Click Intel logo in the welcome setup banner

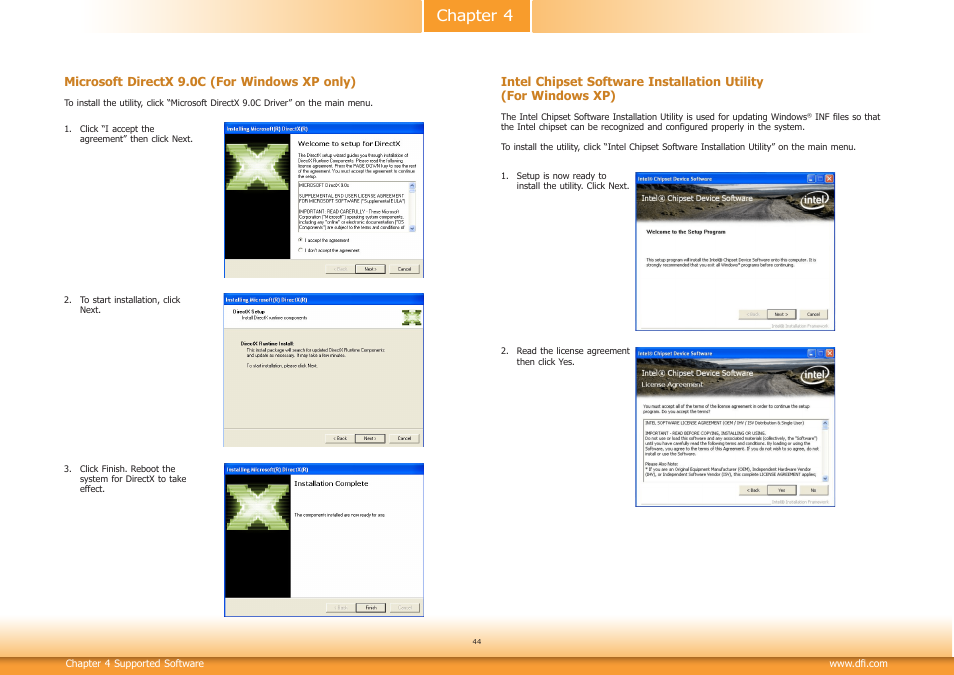tap(815, 200)
